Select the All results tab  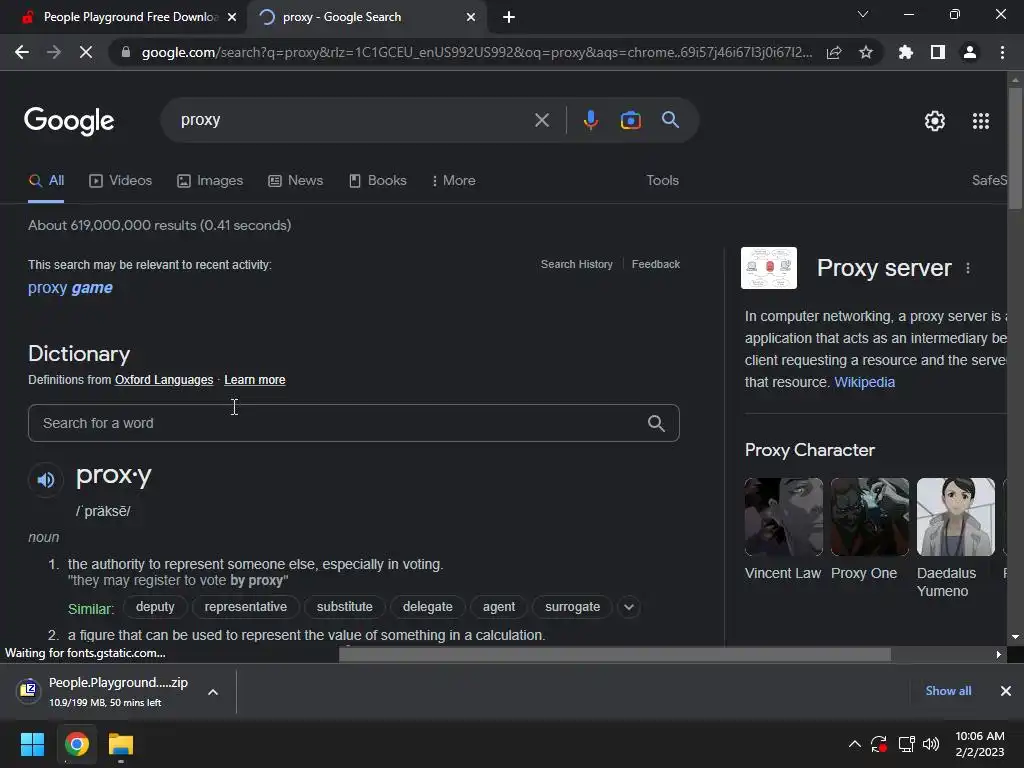(46, 180)
